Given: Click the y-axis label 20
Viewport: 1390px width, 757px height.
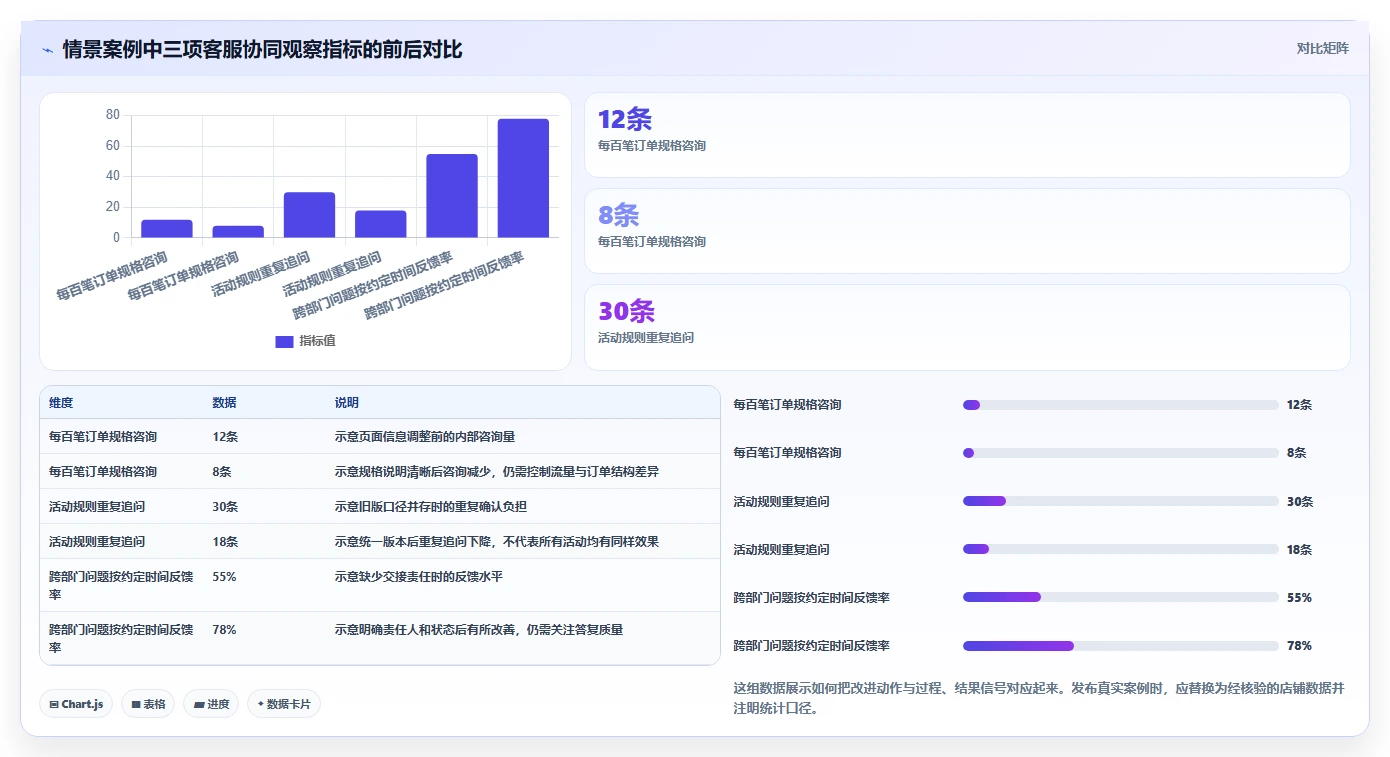Looking at the screenshot, I should [112, 207].
